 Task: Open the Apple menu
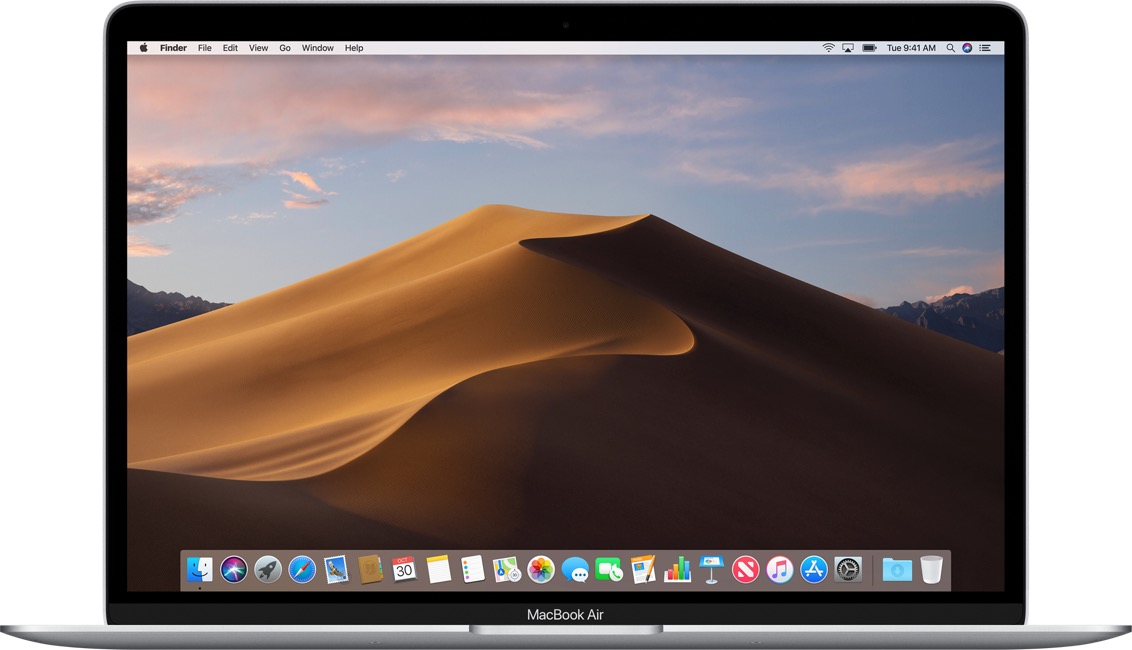tap(144, 48)
